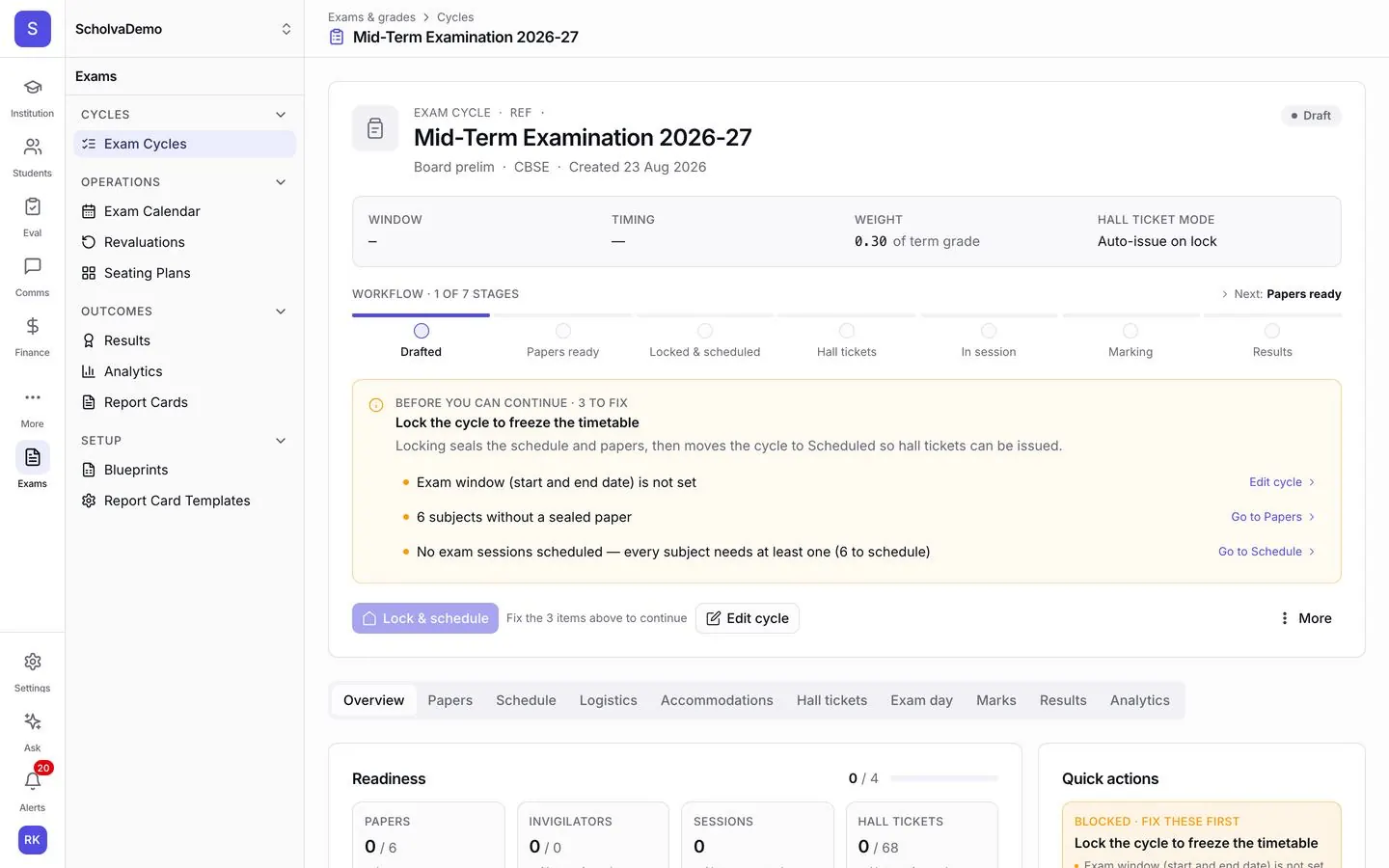Click the RK user avatar
This screenshot has height=868, width=1389.
click(x=32, y=840)
